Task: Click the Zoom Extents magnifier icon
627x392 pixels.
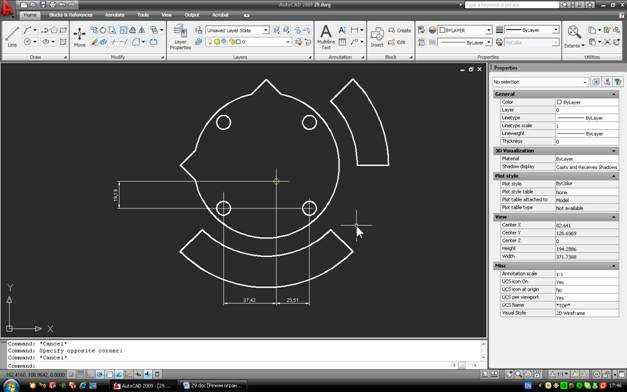Action: coord(574,32)
